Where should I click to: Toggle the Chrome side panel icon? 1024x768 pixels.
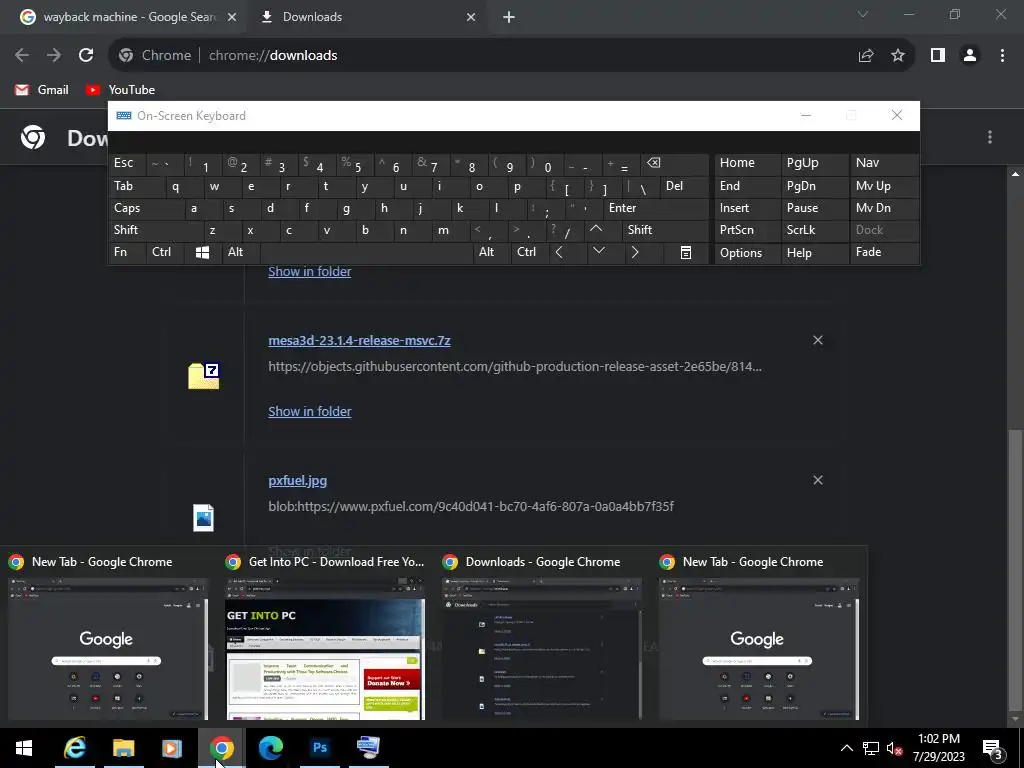pos(938,56)
